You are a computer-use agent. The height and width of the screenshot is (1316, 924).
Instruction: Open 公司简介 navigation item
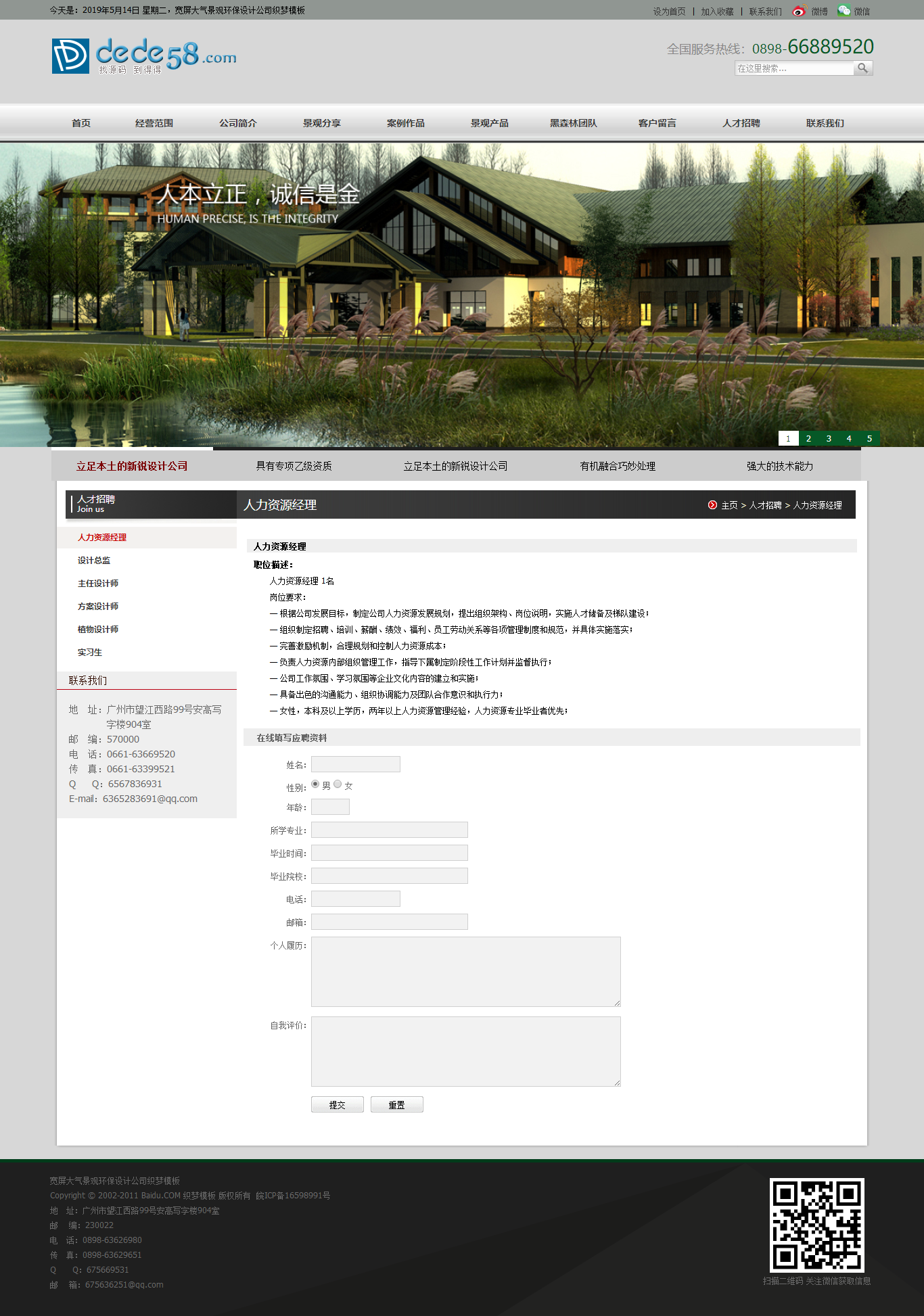(238, 122)
